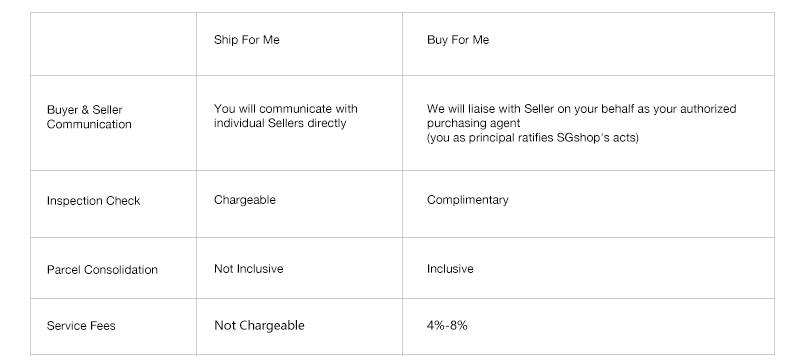Screen dimensions: 800x364
Task: Select the Not Inclusive cell
Action: [248, 269]
